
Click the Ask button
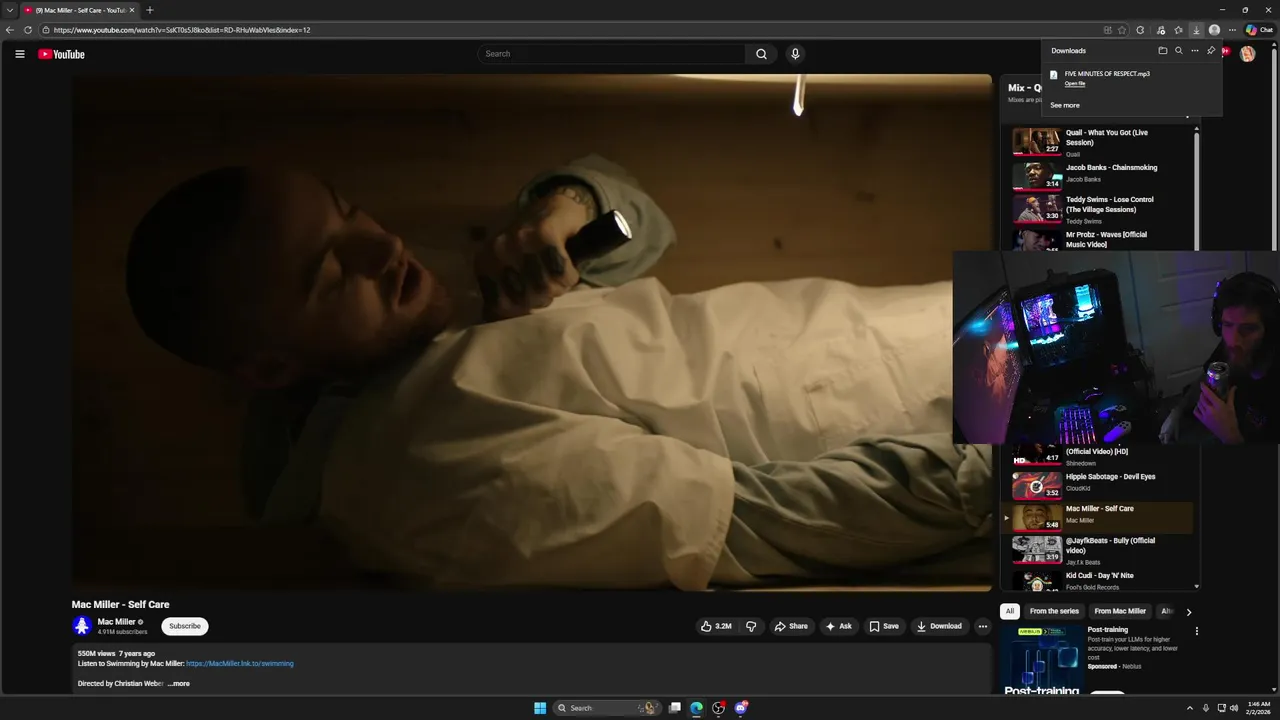pos(838,626)
